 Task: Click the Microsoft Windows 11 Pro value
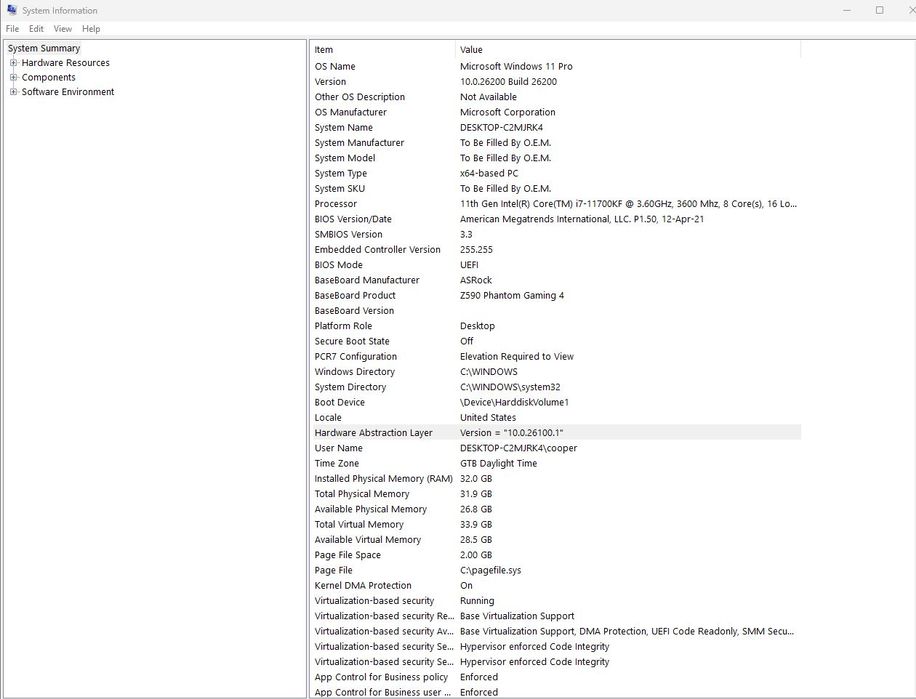(516, 67)
